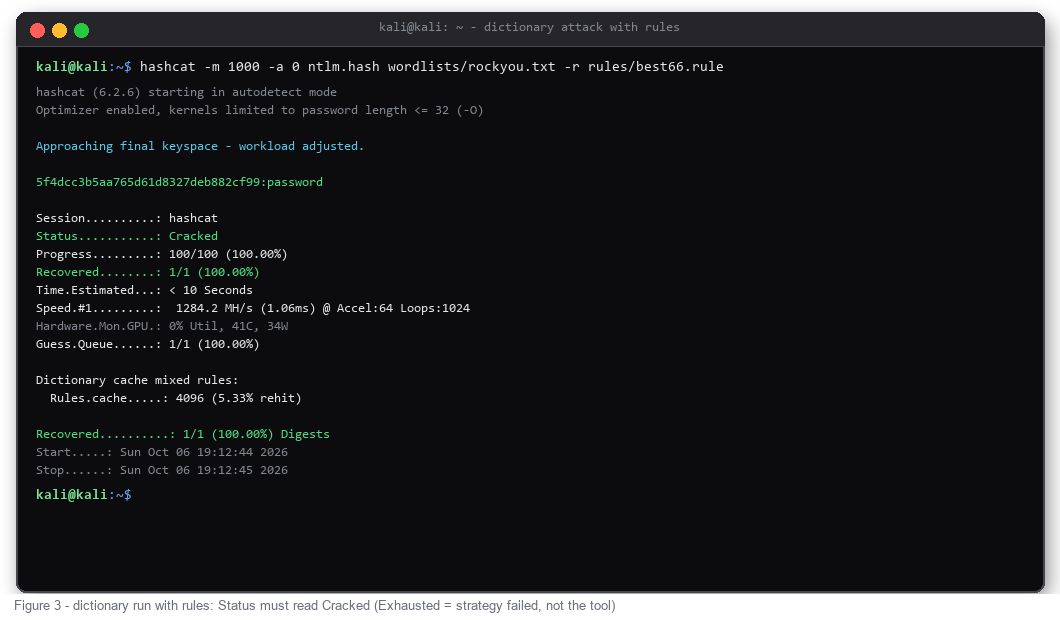Screen dimensions: 1060x620
Task: Select 'Approaching final keyspace' message
Action: pyautogui.click(x=200, y=146)
